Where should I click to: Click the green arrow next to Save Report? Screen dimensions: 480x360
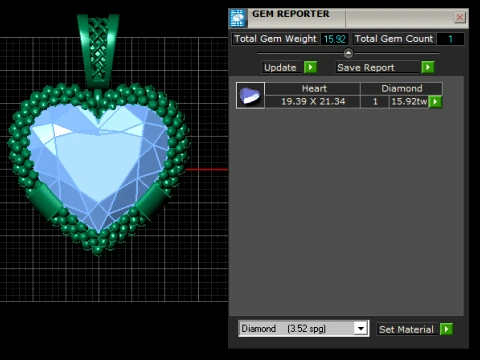(428, 67)
